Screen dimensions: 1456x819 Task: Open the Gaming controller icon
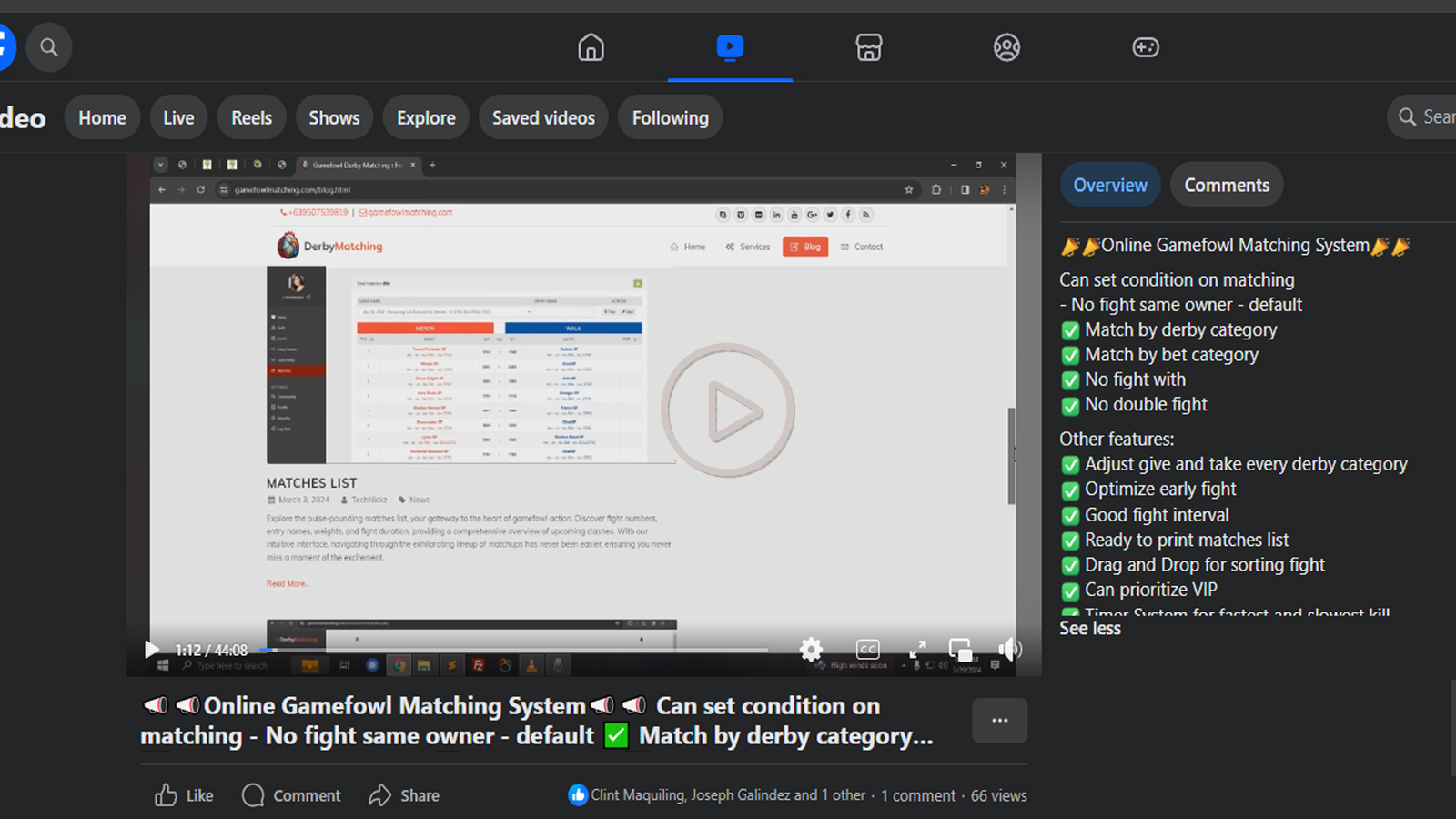[1145, 47]
